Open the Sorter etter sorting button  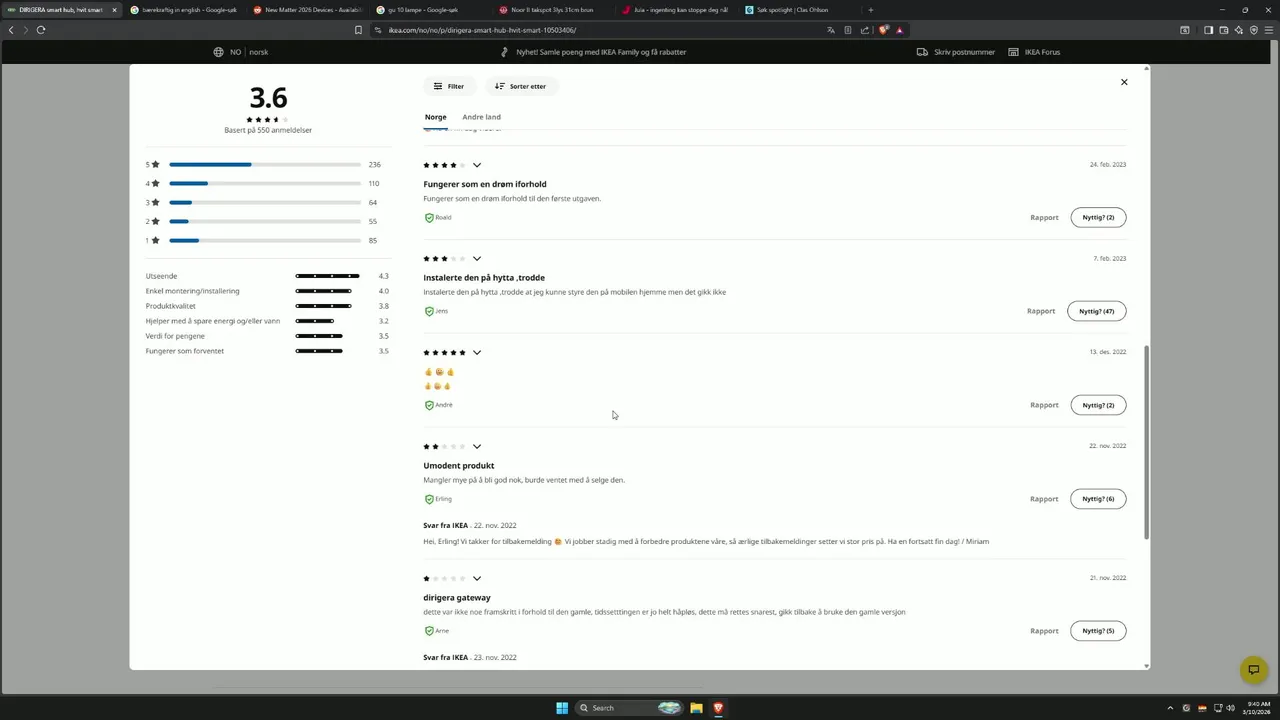[521, 86]
